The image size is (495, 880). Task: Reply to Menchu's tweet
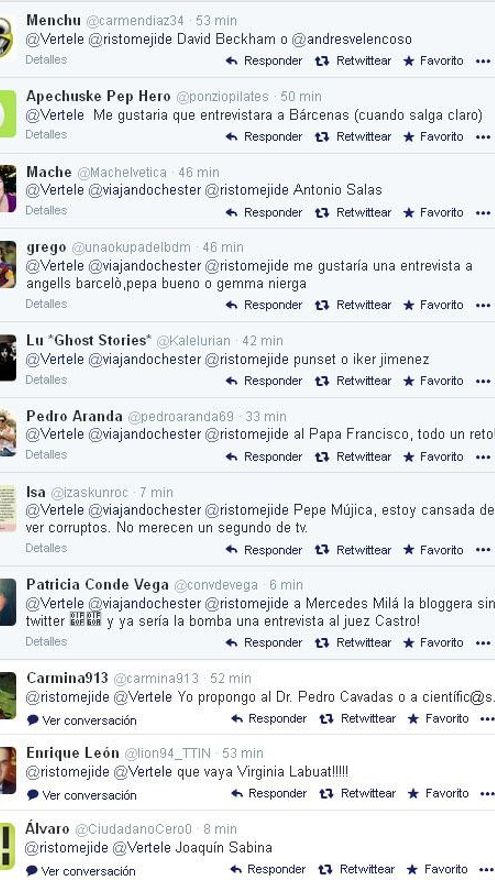point(264,61)
